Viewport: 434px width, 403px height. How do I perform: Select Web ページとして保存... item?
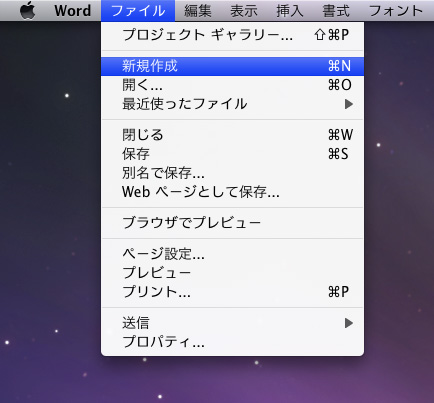232,192
